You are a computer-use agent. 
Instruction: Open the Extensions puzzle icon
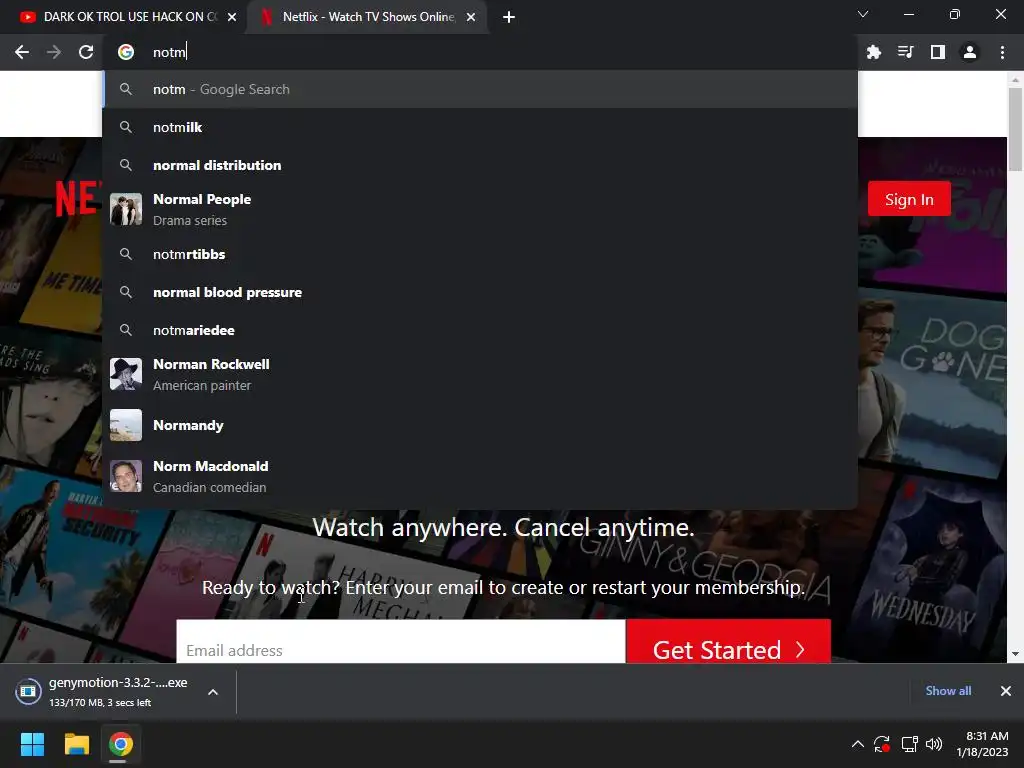click(874, 52)
